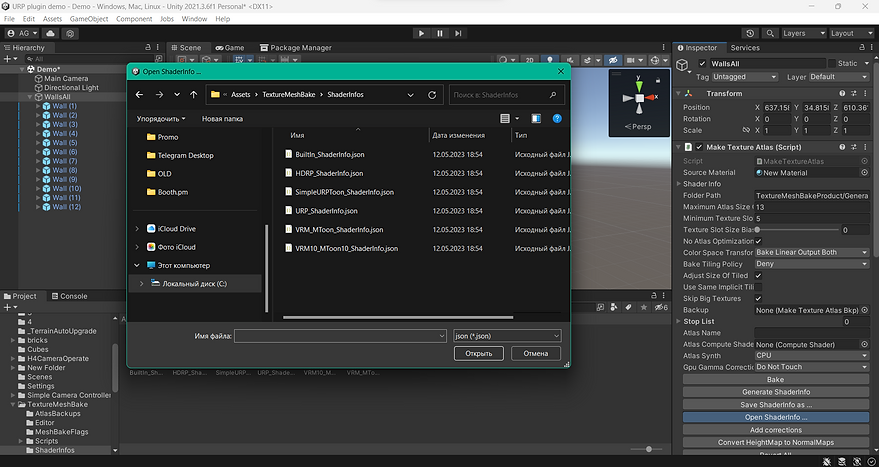Click the Открыть button in dialog
The width and height of the screenshot is (879, 467).
[478, 353]
